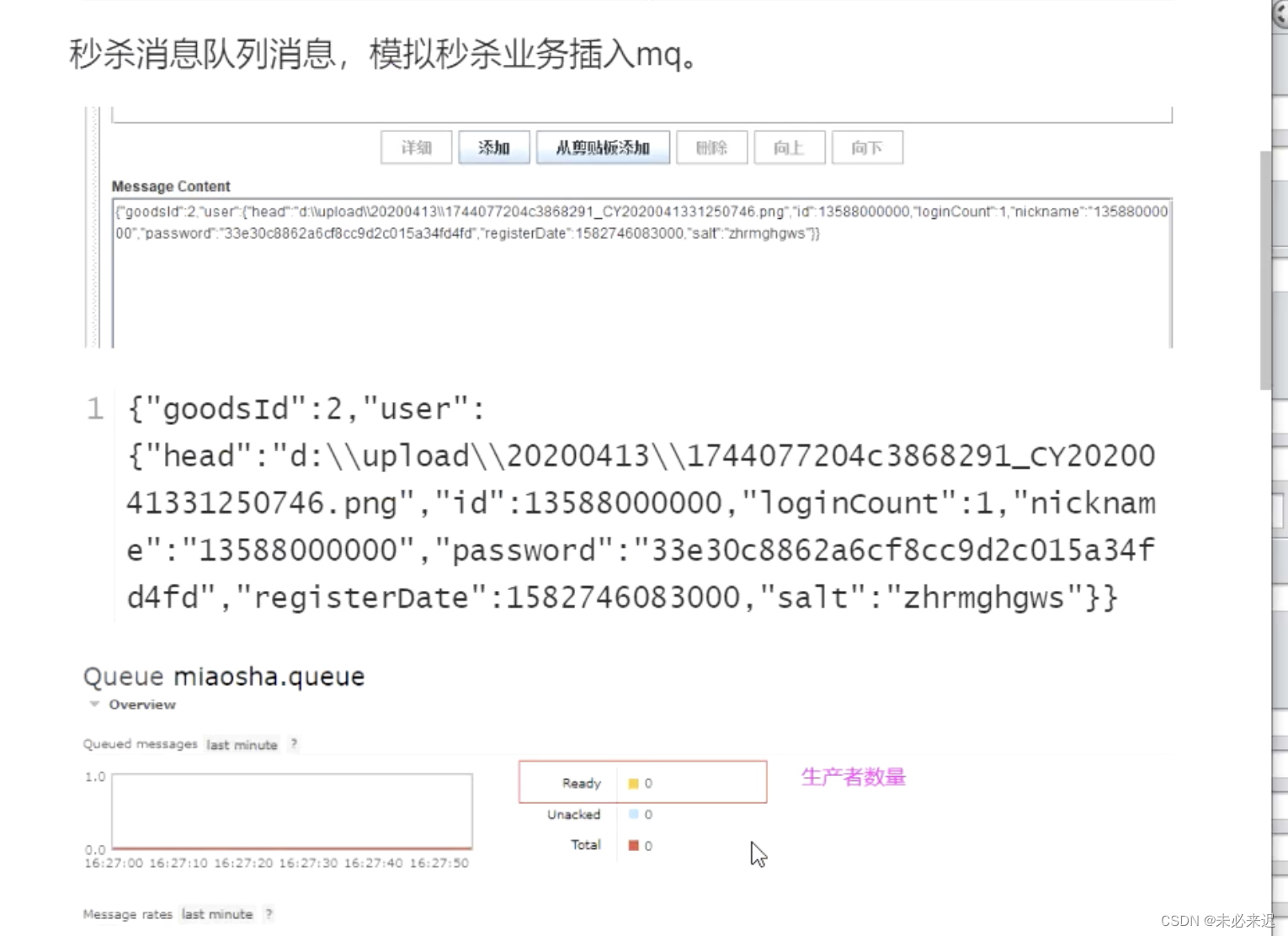The image size is (1288, 936).
Task: Click the help question mark next to Queued messages
Action: 294,744
